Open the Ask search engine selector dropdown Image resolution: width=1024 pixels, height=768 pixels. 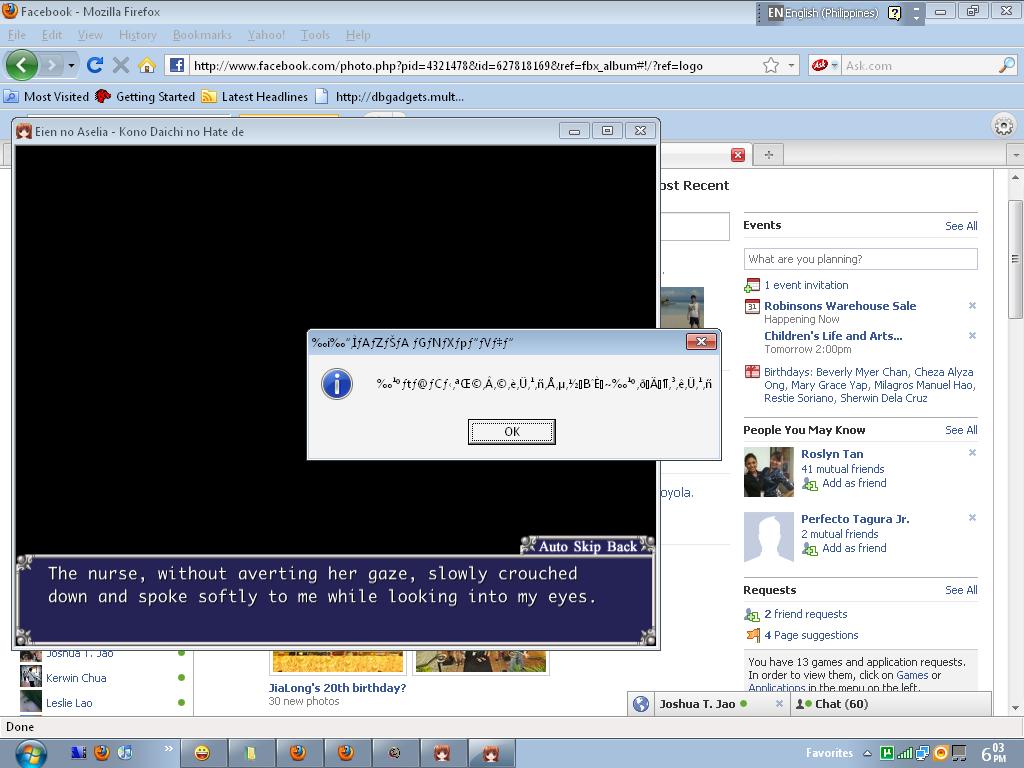tap(834, 65)
